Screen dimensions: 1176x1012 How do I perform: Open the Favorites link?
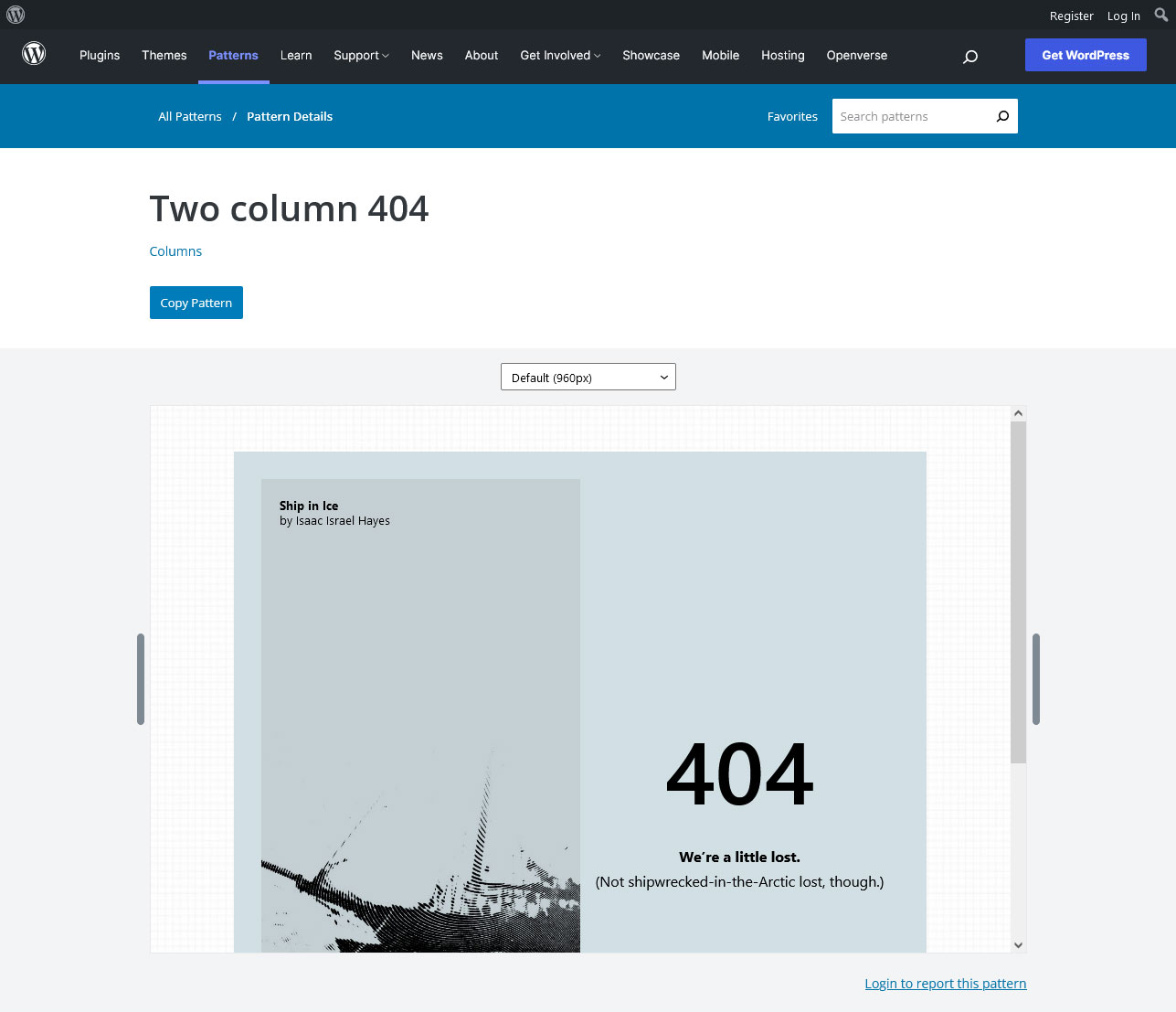point(792,116)
